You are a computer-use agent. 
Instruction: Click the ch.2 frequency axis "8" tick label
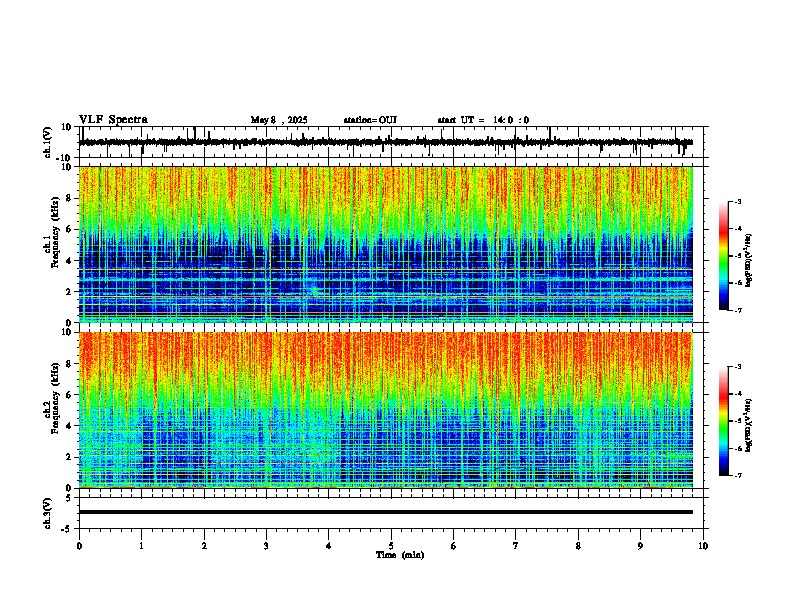[70, 364]
